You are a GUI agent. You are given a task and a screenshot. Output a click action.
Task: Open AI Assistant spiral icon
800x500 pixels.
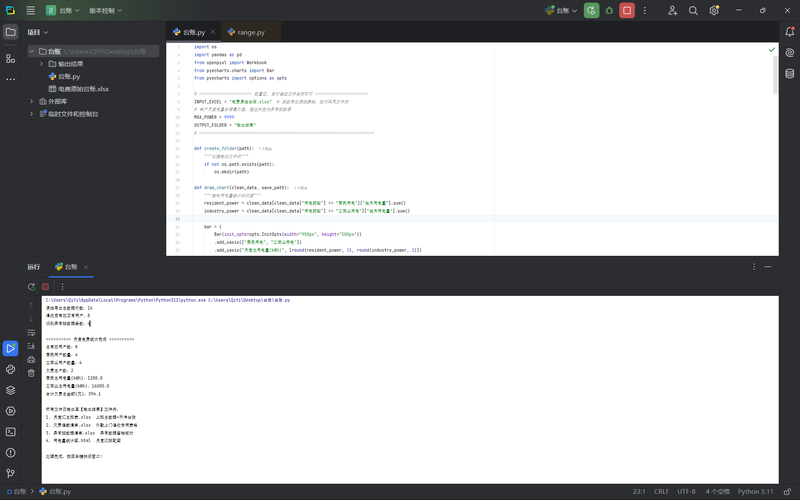click(789, 53)
